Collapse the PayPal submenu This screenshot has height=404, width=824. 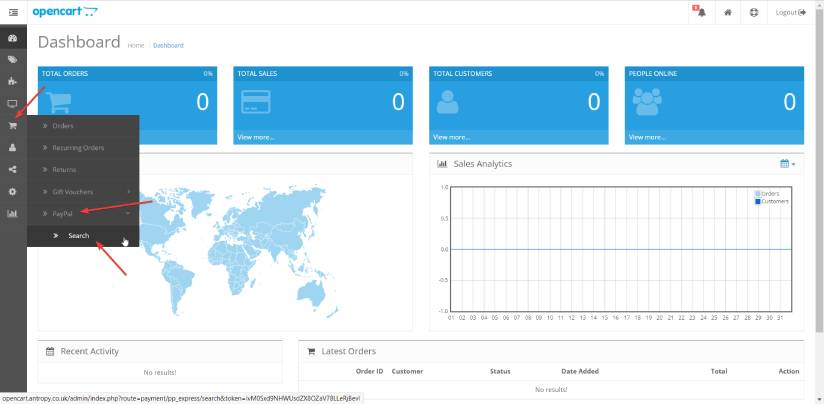(83, 213)
